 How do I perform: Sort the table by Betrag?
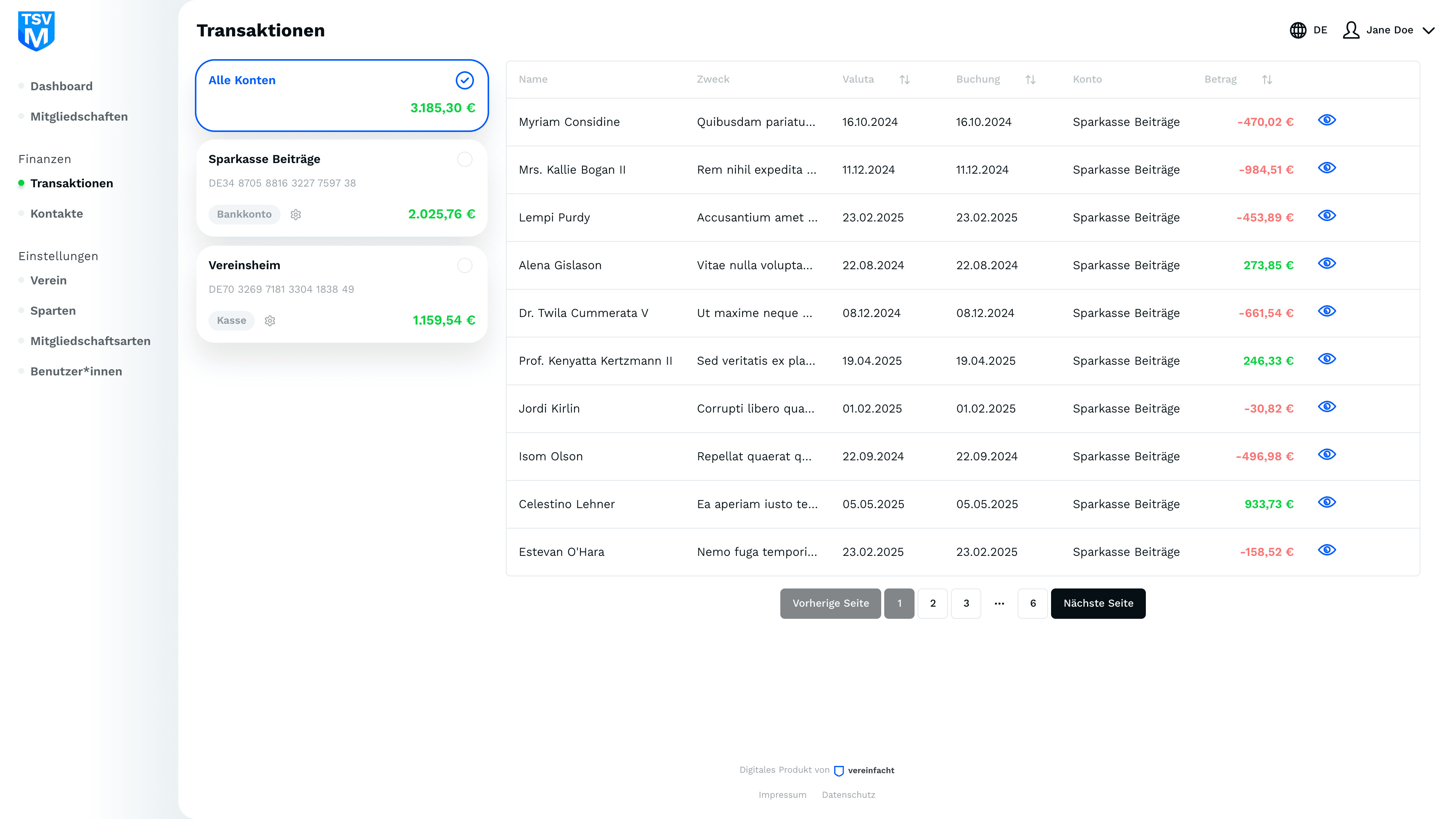(1267, 80)
